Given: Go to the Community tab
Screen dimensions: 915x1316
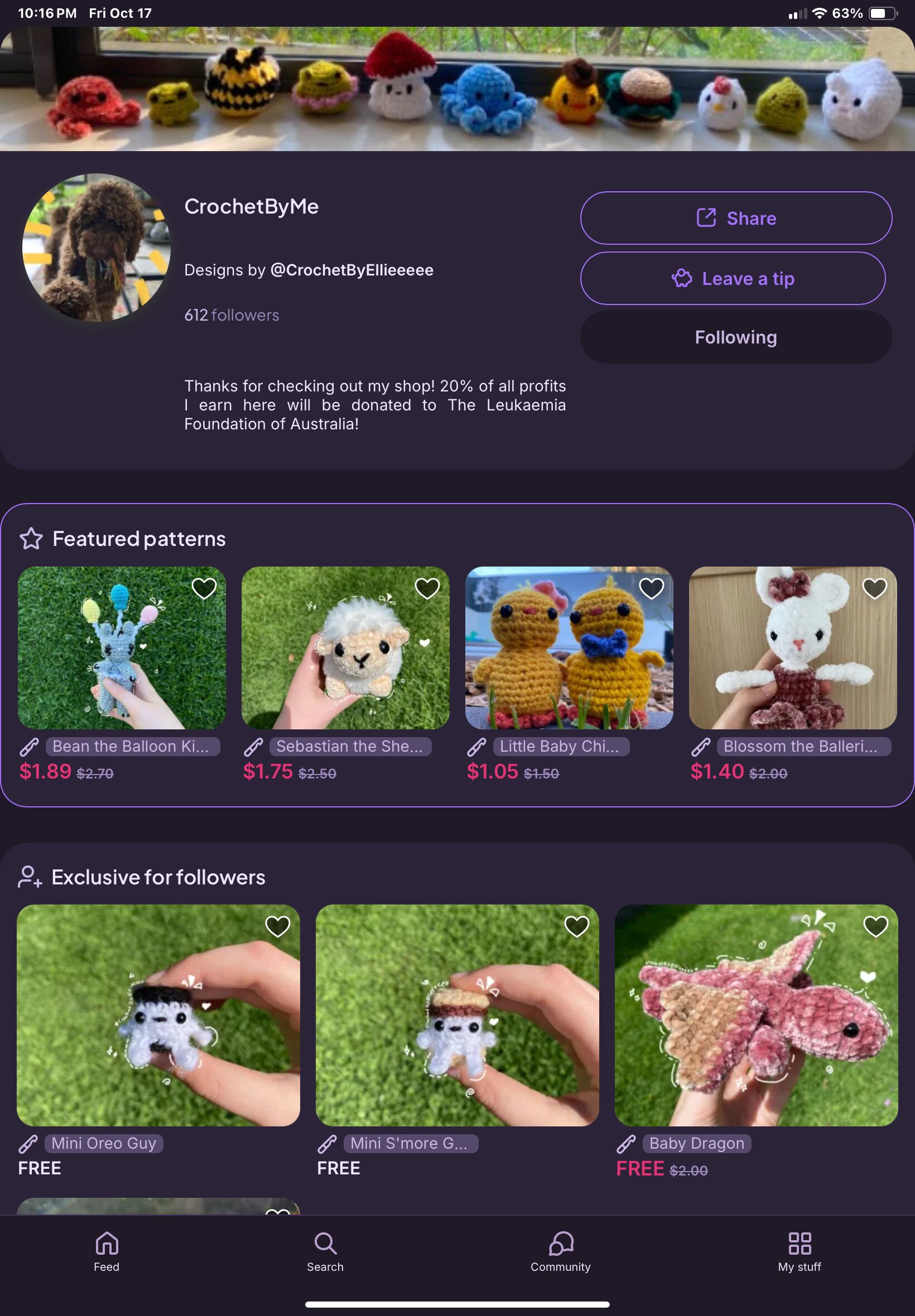Looking at the screenshot, I should point(561,1252).
